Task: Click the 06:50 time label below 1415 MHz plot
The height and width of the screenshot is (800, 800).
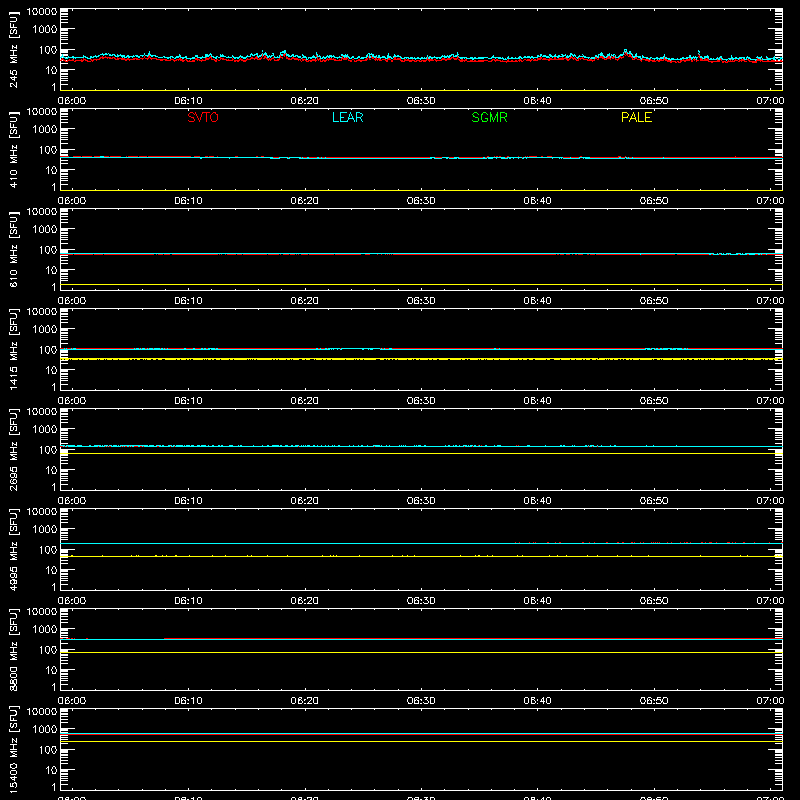Action: (x=654, y=401)
